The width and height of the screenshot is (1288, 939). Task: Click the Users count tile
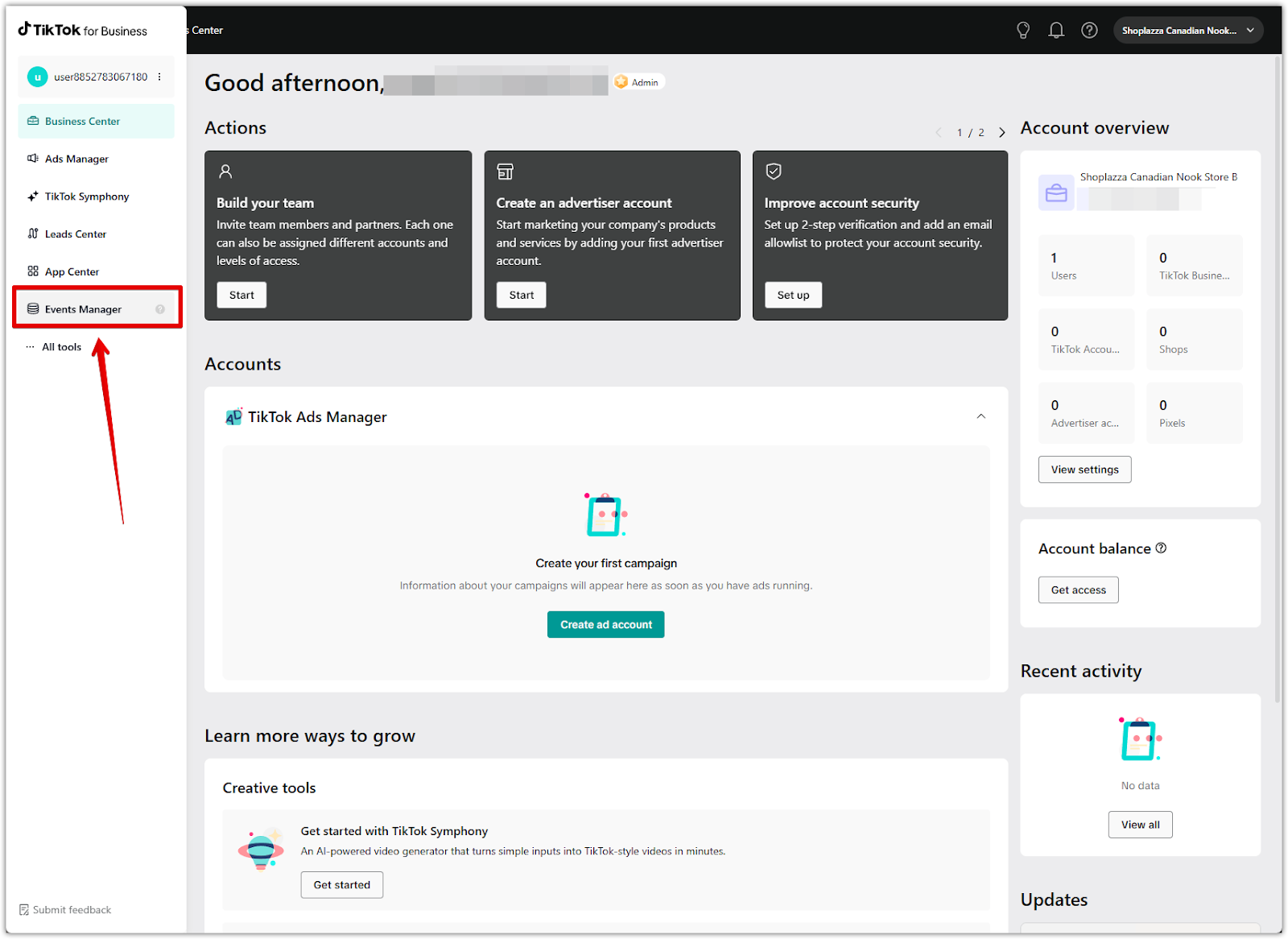tap(1086, 266)
